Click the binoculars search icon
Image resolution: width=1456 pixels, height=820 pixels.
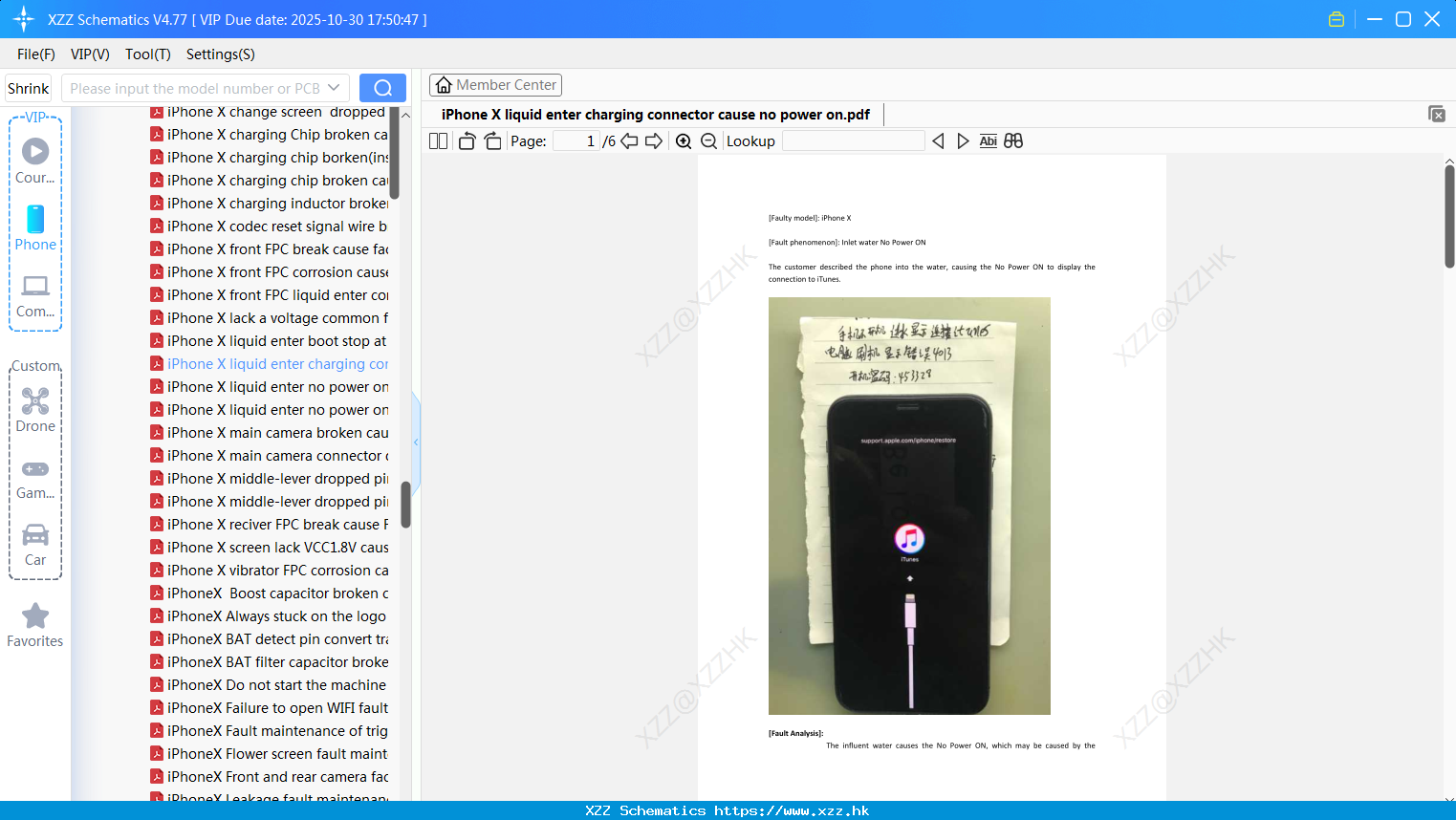(1013, 141)
